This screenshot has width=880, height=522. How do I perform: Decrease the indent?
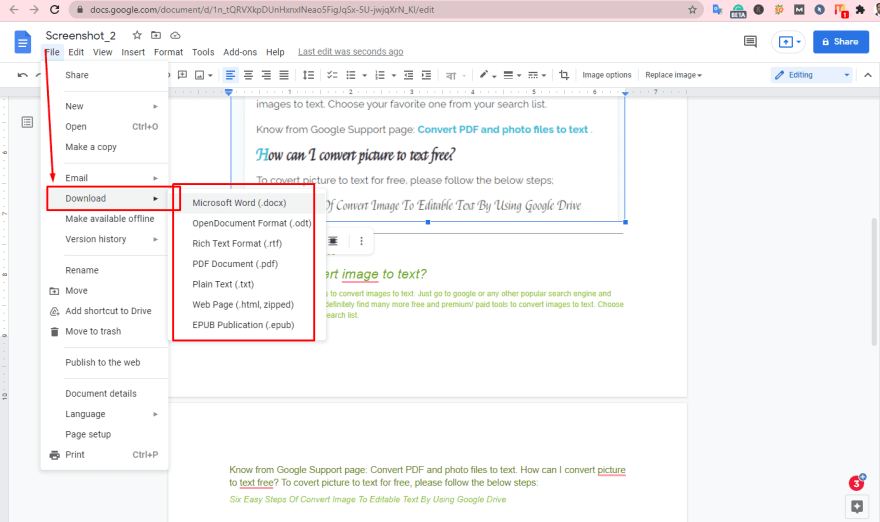[x=409, y=75]
